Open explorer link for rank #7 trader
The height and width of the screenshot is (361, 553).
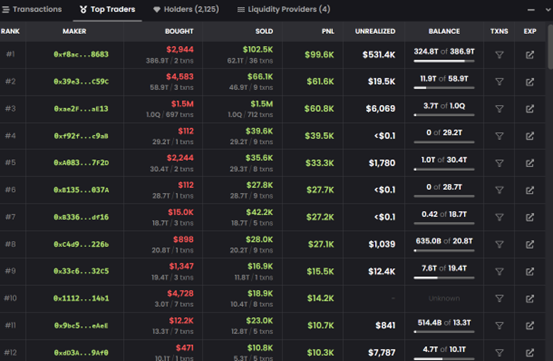pyautogui.click(x=530, y=217)
